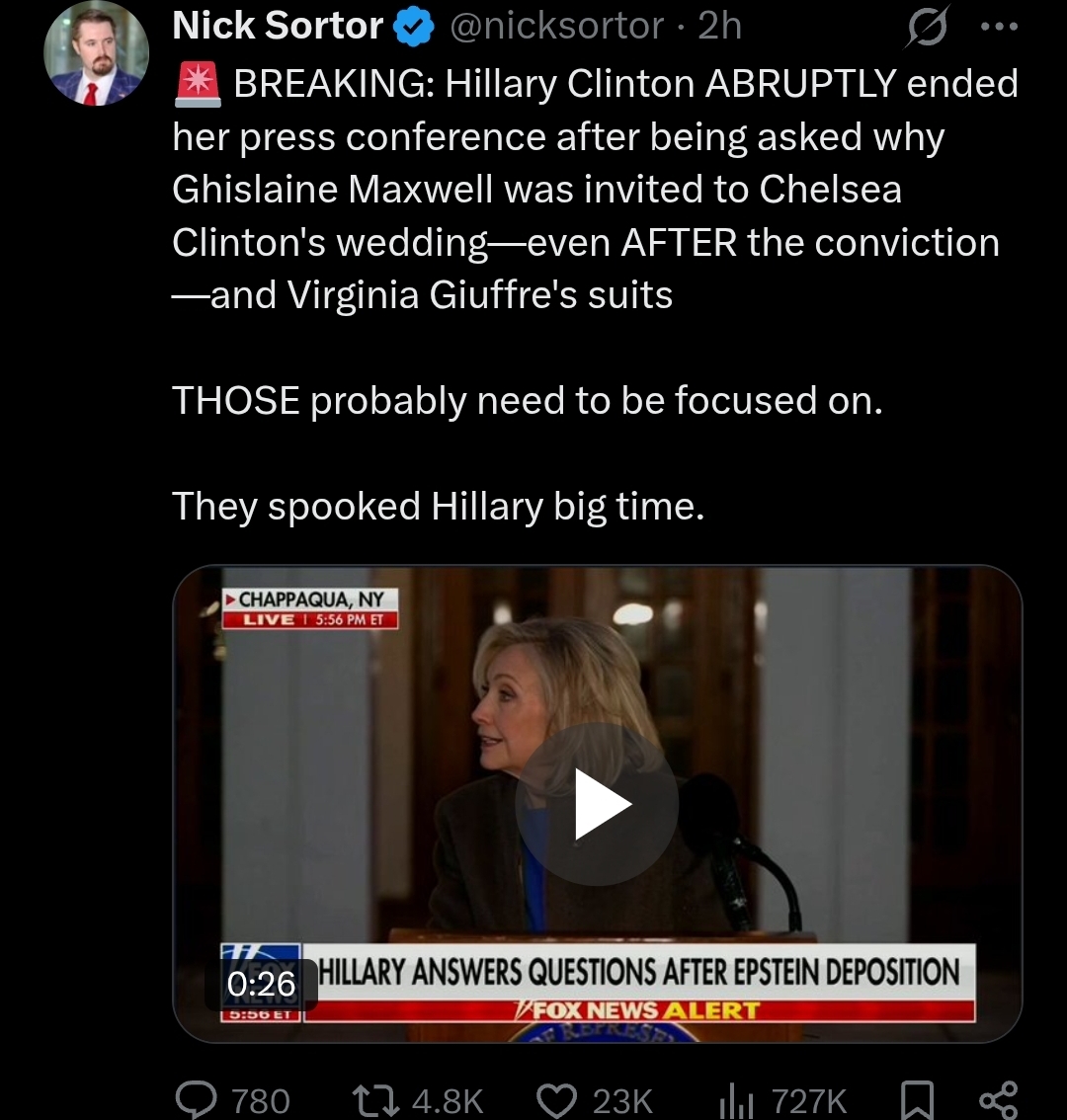Open the share icon
This screenshot has width=1067, height=1120.
pyautogui.click(x=998, y=1100)
